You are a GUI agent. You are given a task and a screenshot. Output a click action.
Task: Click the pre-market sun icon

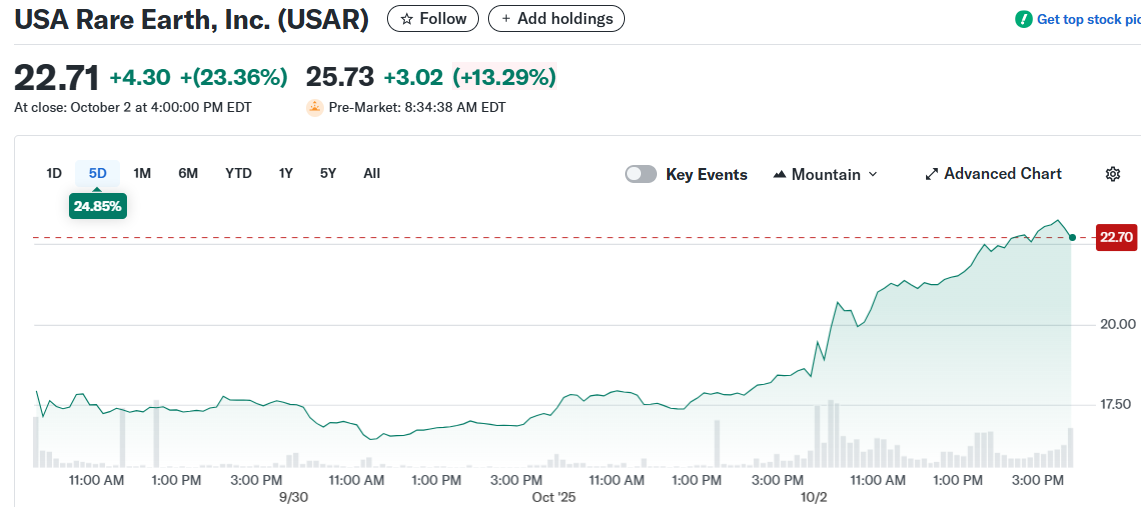click(315, 108)
